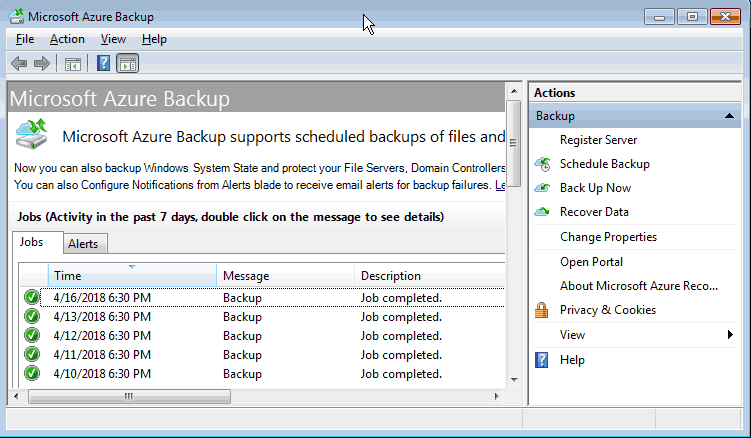Image resolution: width=751 pixels, height=438 pixels.
Task: Open the File menu
Action: (25, 39)
